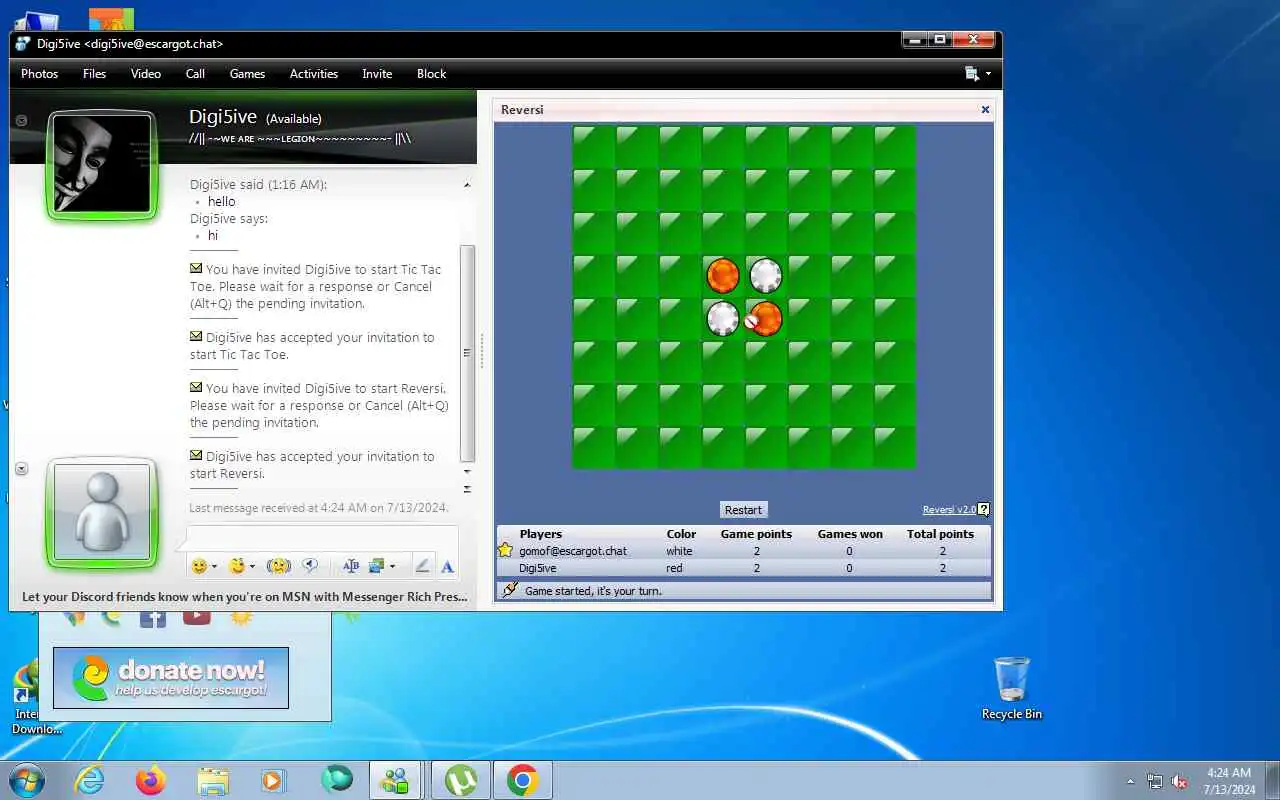The width and height of the screenshot is (1280, 800).
Task: Open the Files menu
Action: (94, 74)
